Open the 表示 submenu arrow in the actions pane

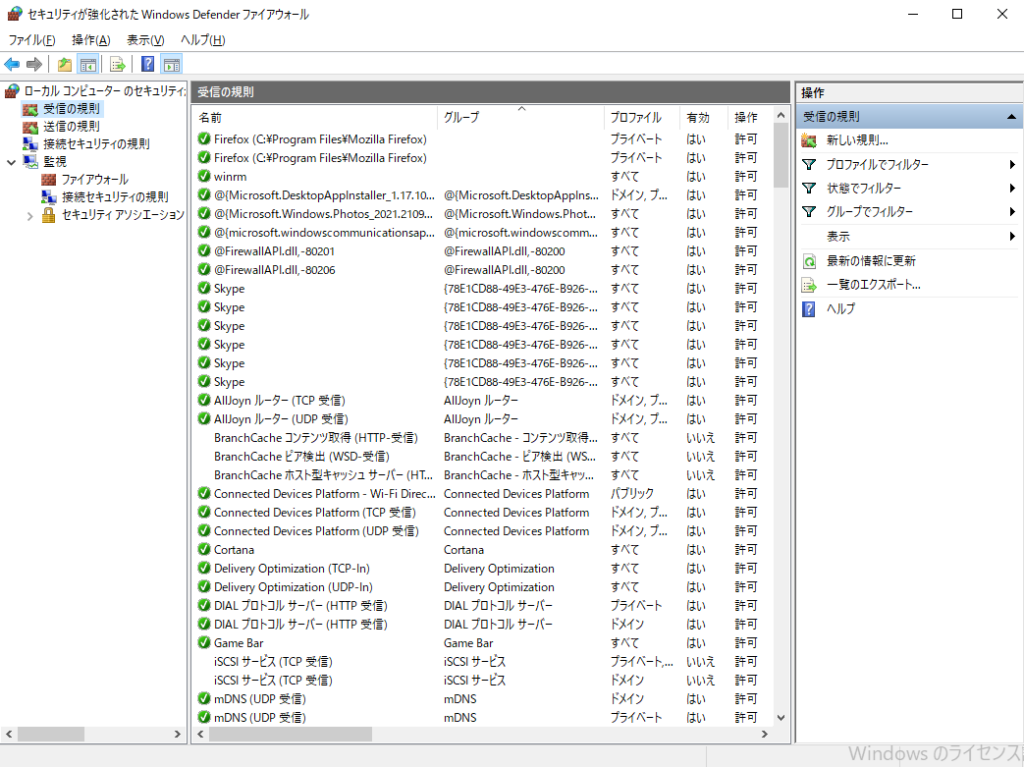click(1012, 237)
